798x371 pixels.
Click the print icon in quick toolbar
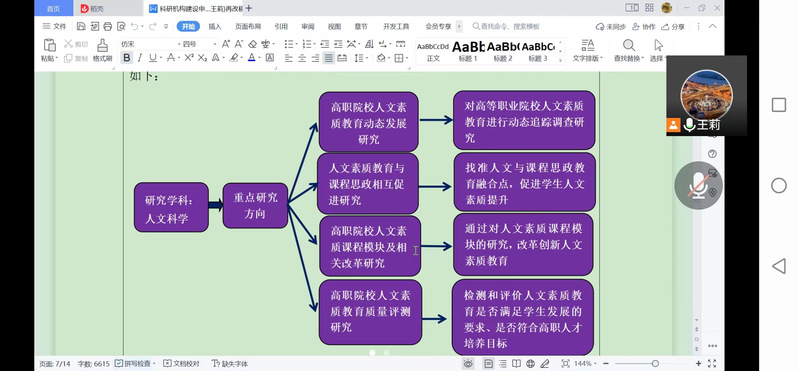[x=107, y=26]
